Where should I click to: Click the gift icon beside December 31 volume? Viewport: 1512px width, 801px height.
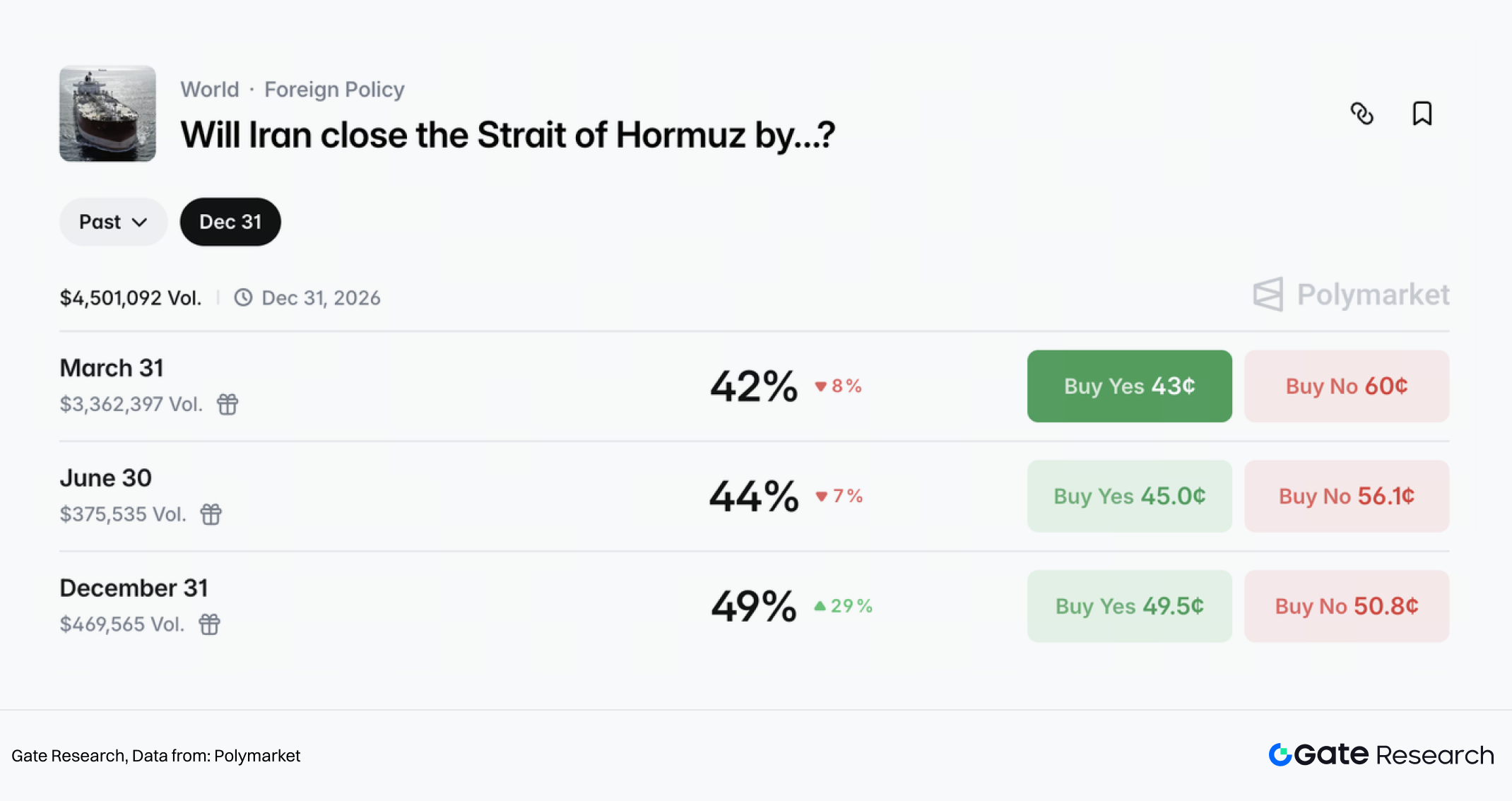(x=209, y=624)
